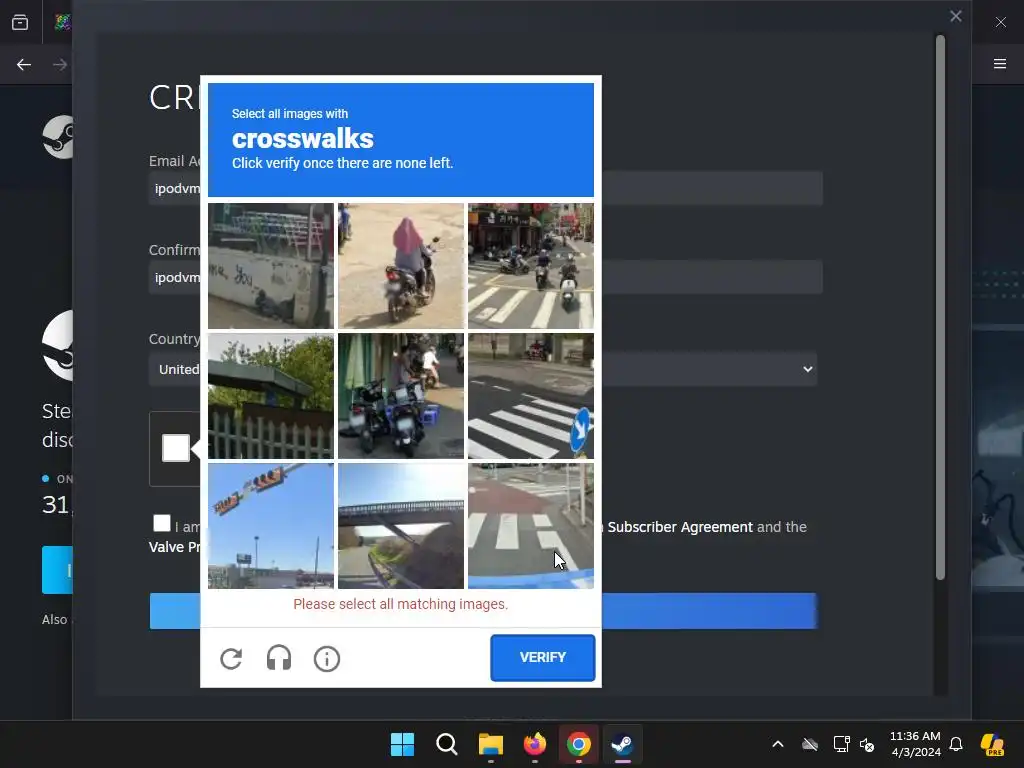Tick the age agreement checkbox
The width and height of the screenshot is (1024, 768).
pyautogui.click(x=162, y=523)
